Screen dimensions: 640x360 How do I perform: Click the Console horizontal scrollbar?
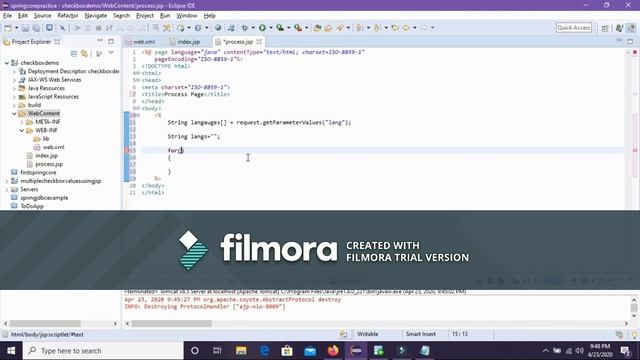[171, 323]
